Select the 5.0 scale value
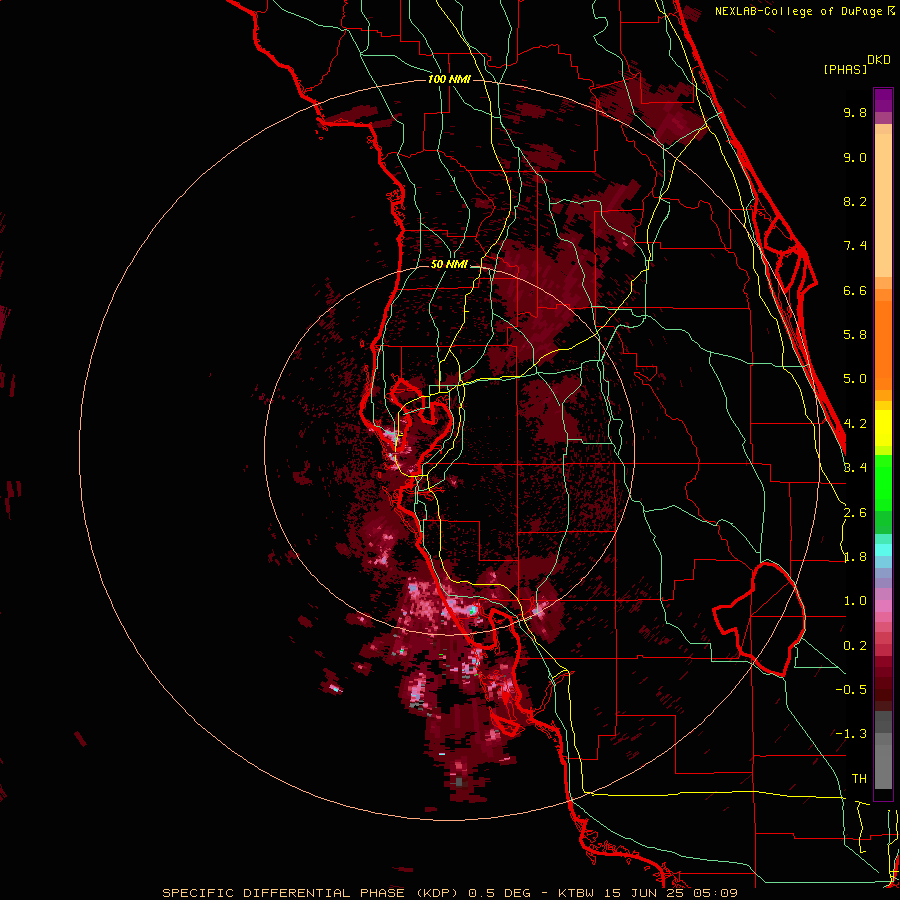Screen dimensions: 900x900 (x=855, y=379)
